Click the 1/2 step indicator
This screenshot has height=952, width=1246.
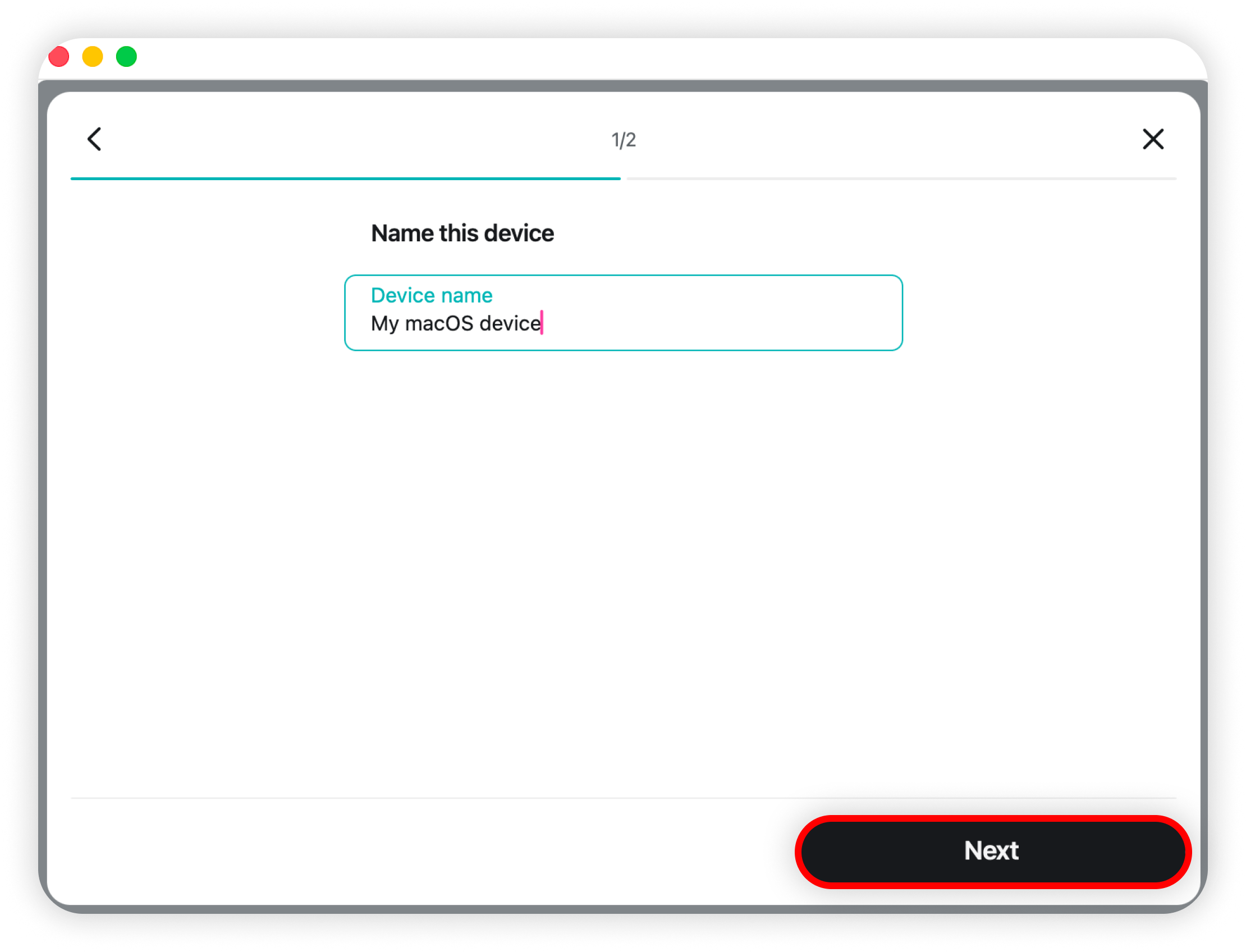coord(624,140)
